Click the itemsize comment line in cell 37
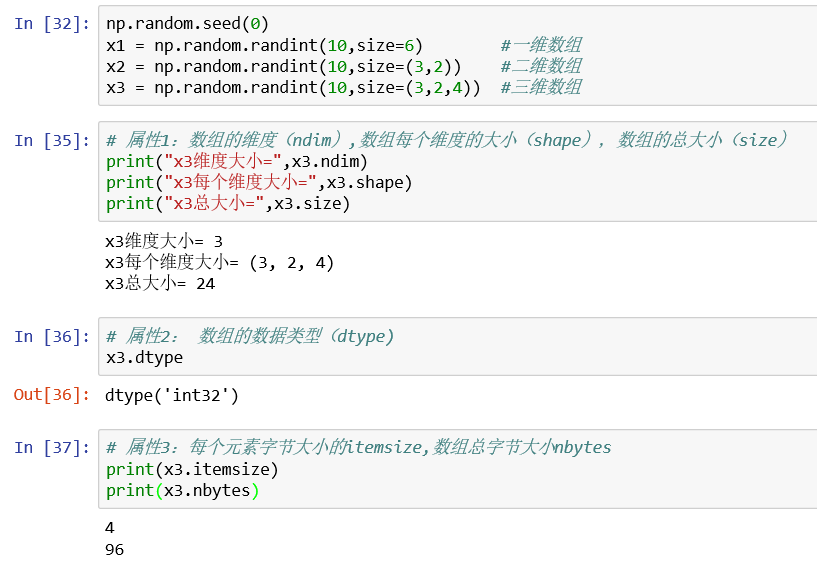Image resolution: width=817 pixels, height=561 pixels. (x=358, y=448)
